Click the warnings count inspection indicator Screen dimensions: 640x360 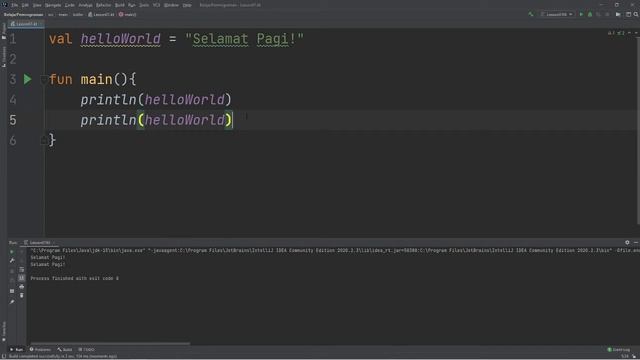pyautogui.click(x=611, y=33)
